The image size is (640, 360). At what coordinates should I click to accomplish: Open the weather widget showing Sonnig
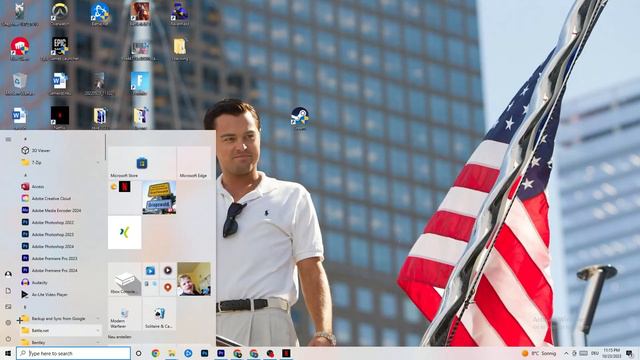click(x=539, y=353)
